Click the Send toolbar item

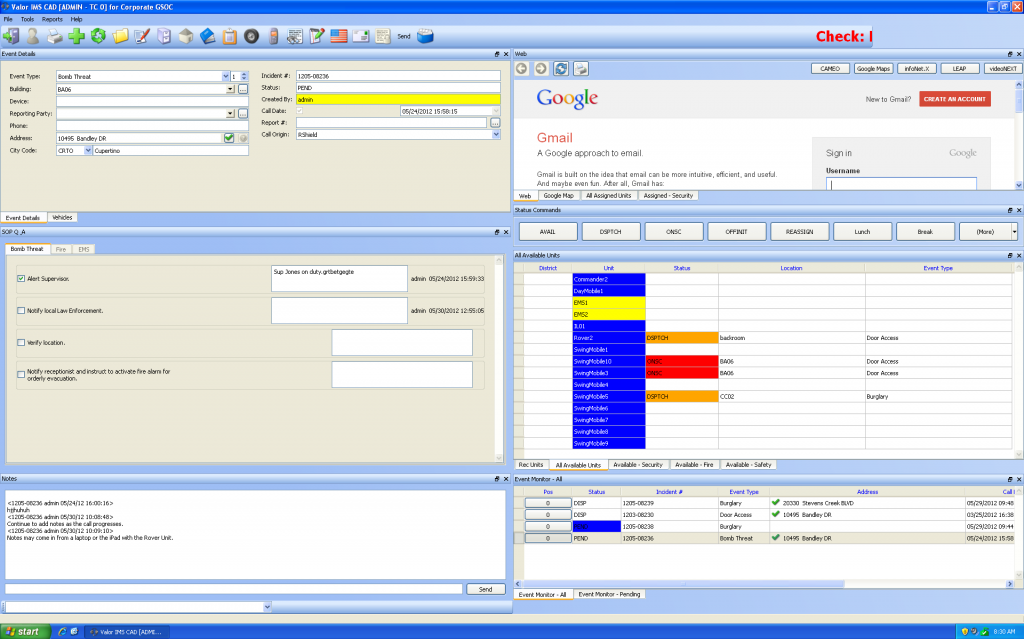(404, 37)
